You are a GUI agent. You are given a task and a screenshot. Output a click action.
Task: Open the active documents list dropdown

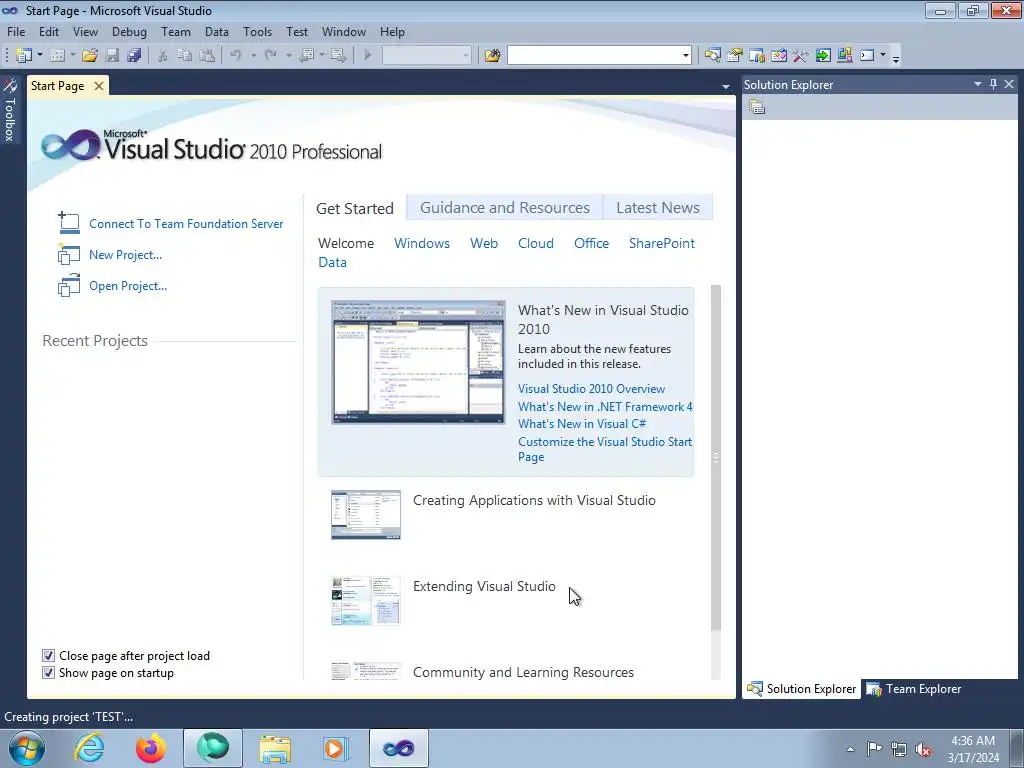point(726,86)
